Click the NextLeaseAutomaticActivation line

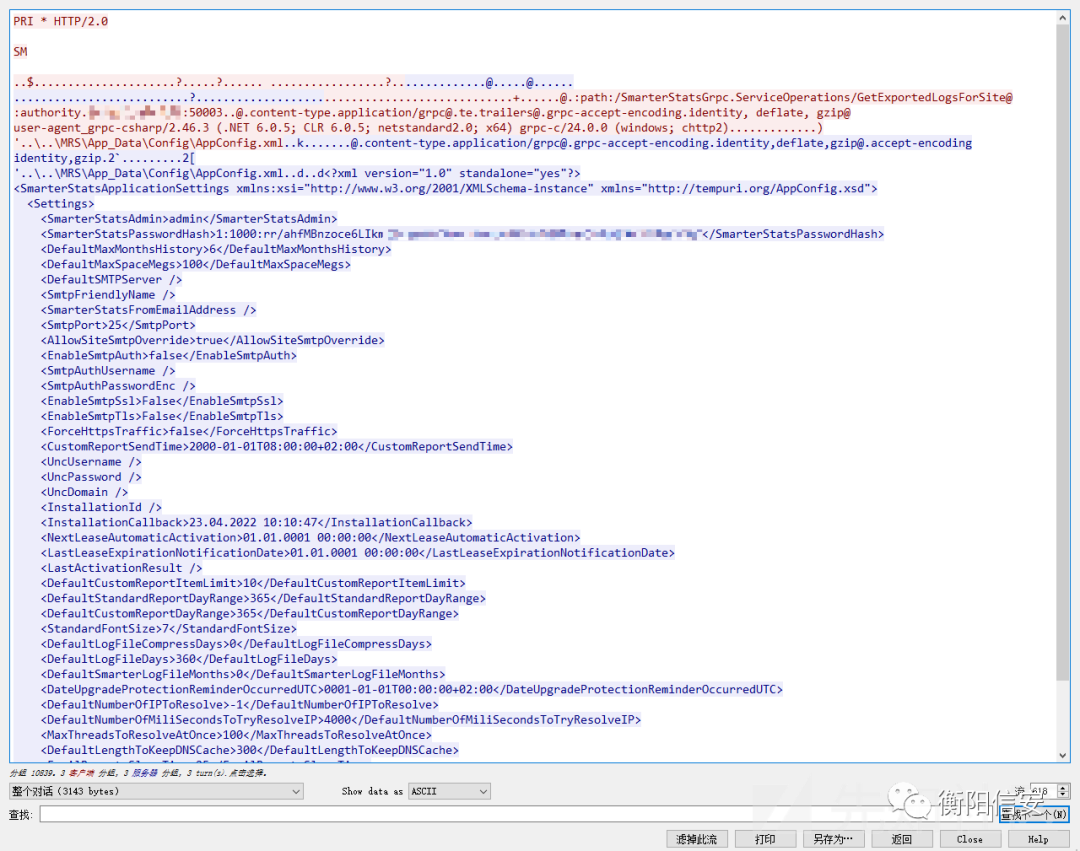tap(311, 537)
